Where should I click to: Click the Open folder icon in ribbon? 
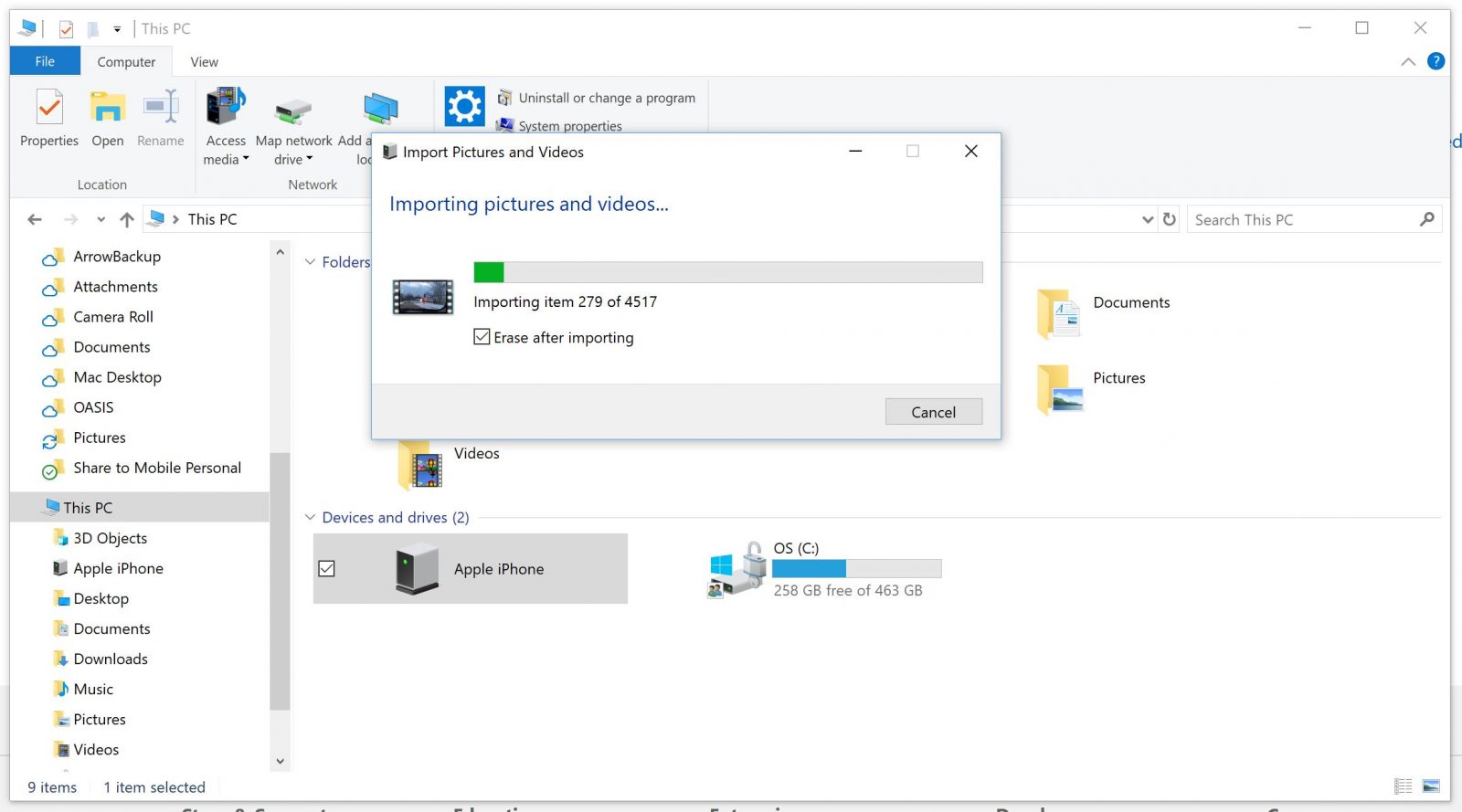click(x=107, y=108)
